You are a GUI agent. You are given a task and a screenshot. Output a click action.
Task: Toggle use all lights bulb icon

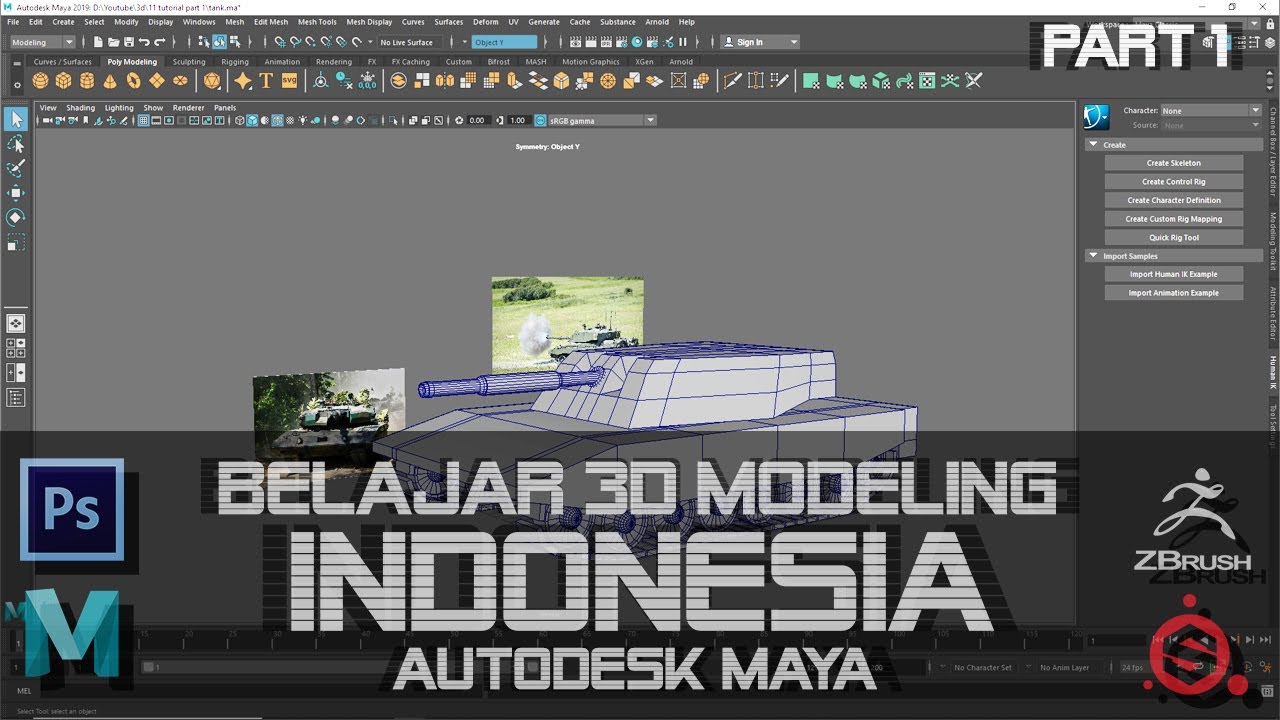tap(303, 120)
